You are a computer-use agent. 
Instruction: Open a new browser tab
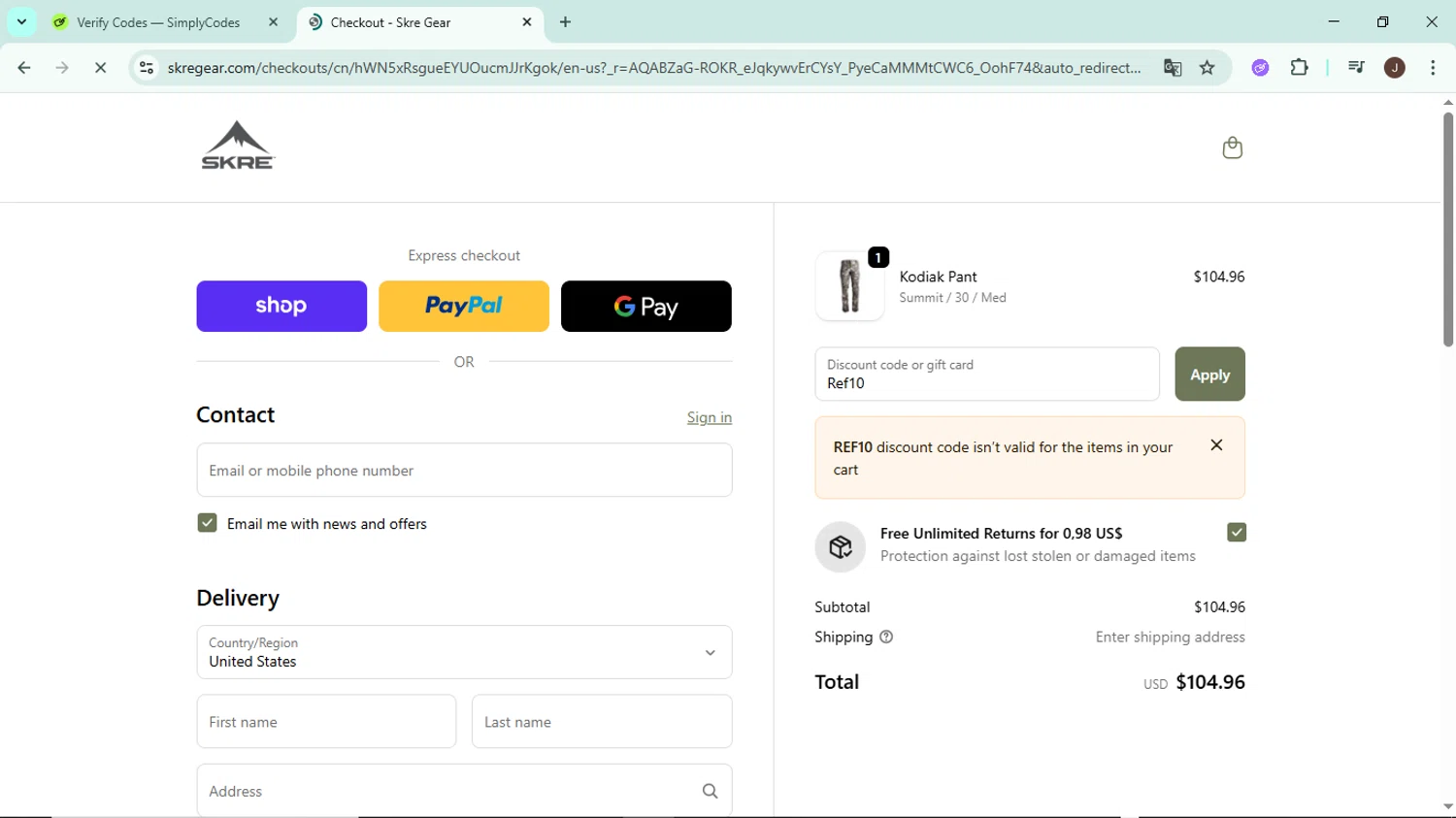[x=566, y=22]
